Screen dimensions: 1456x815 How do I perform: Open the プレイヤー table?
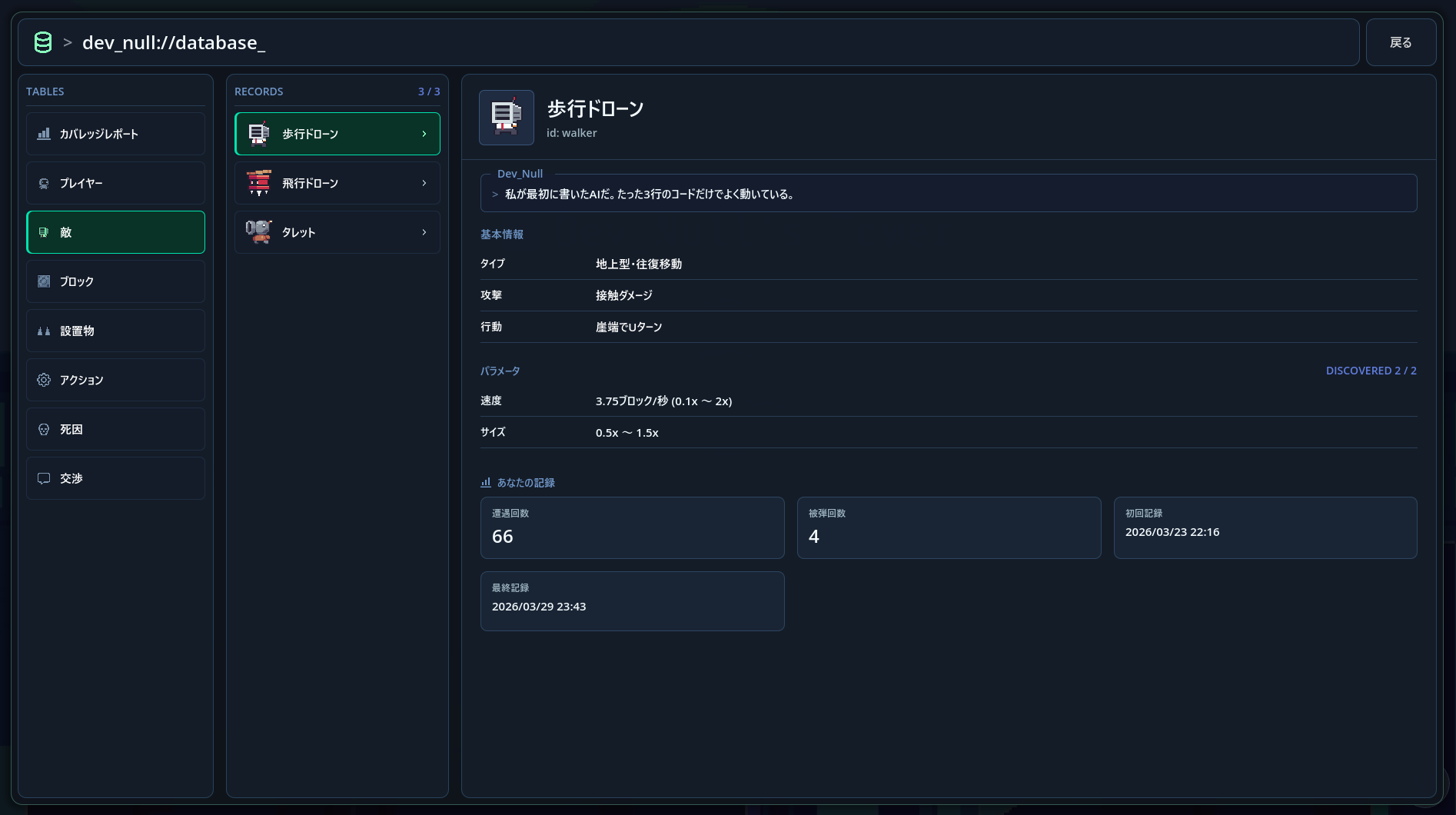coord(115,183)
